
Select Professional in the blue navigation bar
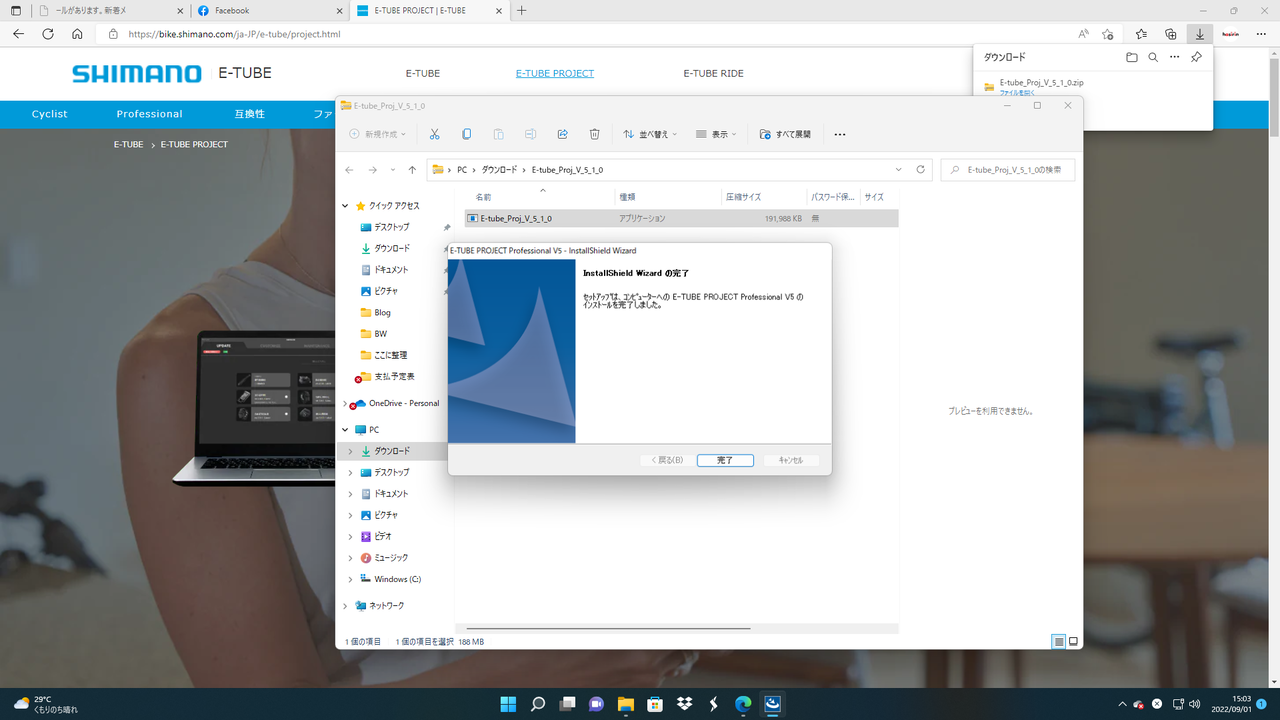point(149,114)
